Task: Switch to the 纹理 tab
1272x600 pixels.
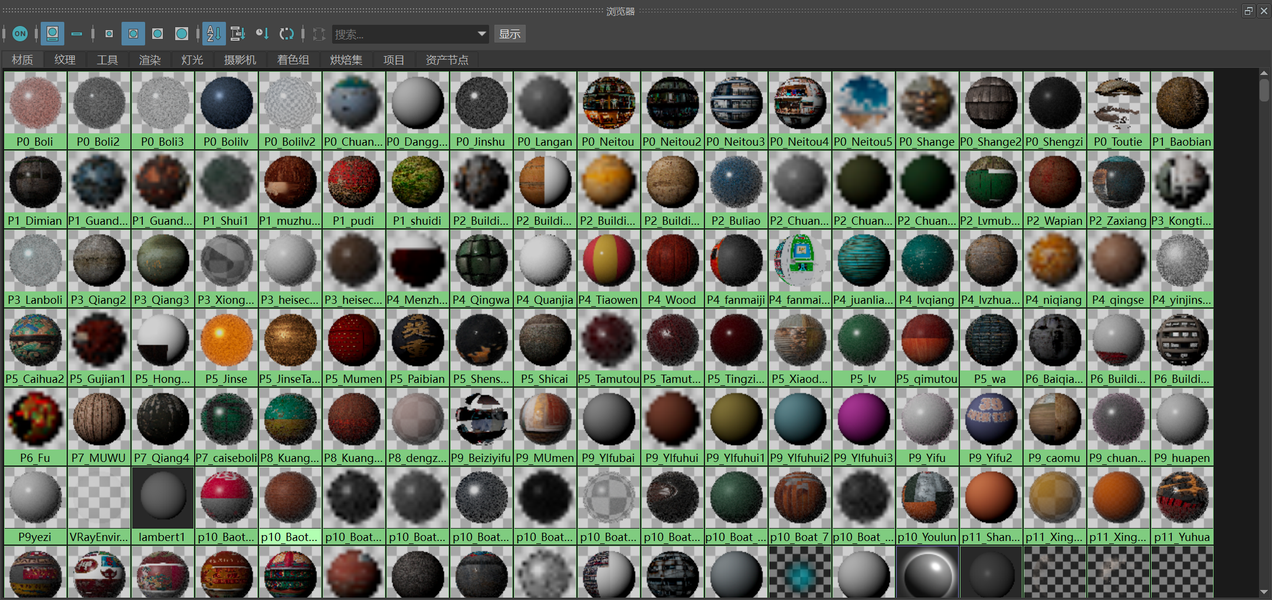Action: tap(65, 60)
